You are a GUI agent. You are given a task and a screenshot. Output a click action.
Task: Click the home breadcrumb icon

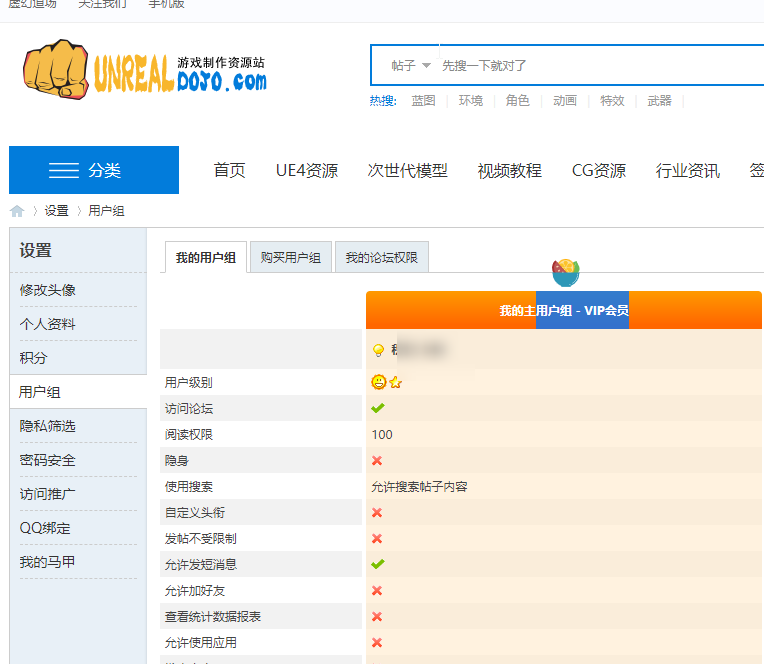pyautogui.click(x=17, y=211)
